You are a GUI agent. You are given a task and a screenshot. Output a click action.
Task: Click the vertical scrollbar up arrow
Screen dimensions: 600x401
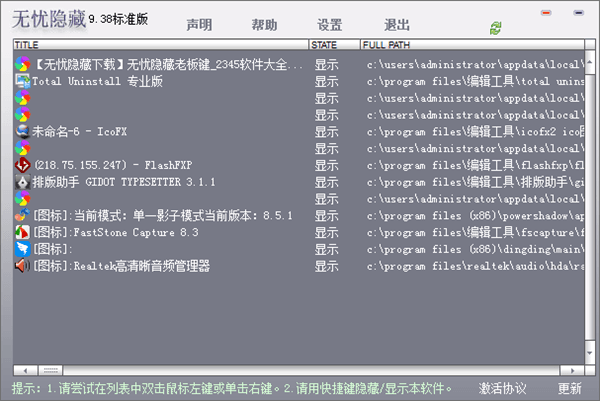click(589, 62)
